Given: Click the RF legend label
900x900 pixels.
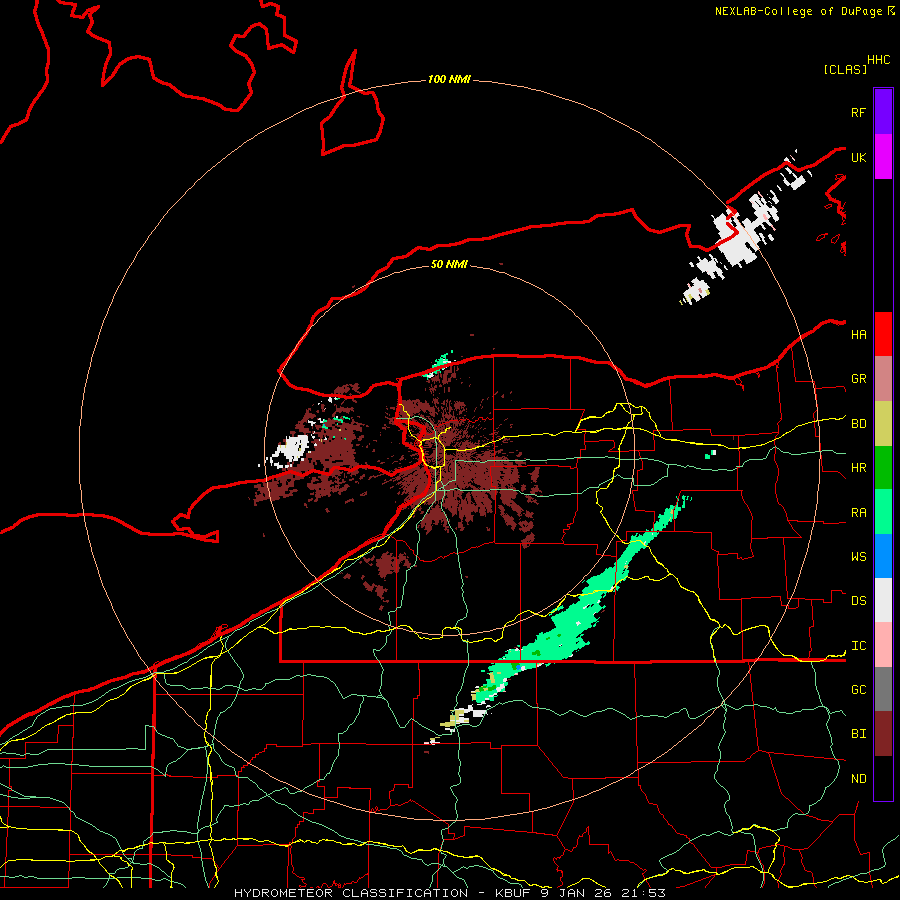Looking at the screenshot, I should tap(858, 112).
